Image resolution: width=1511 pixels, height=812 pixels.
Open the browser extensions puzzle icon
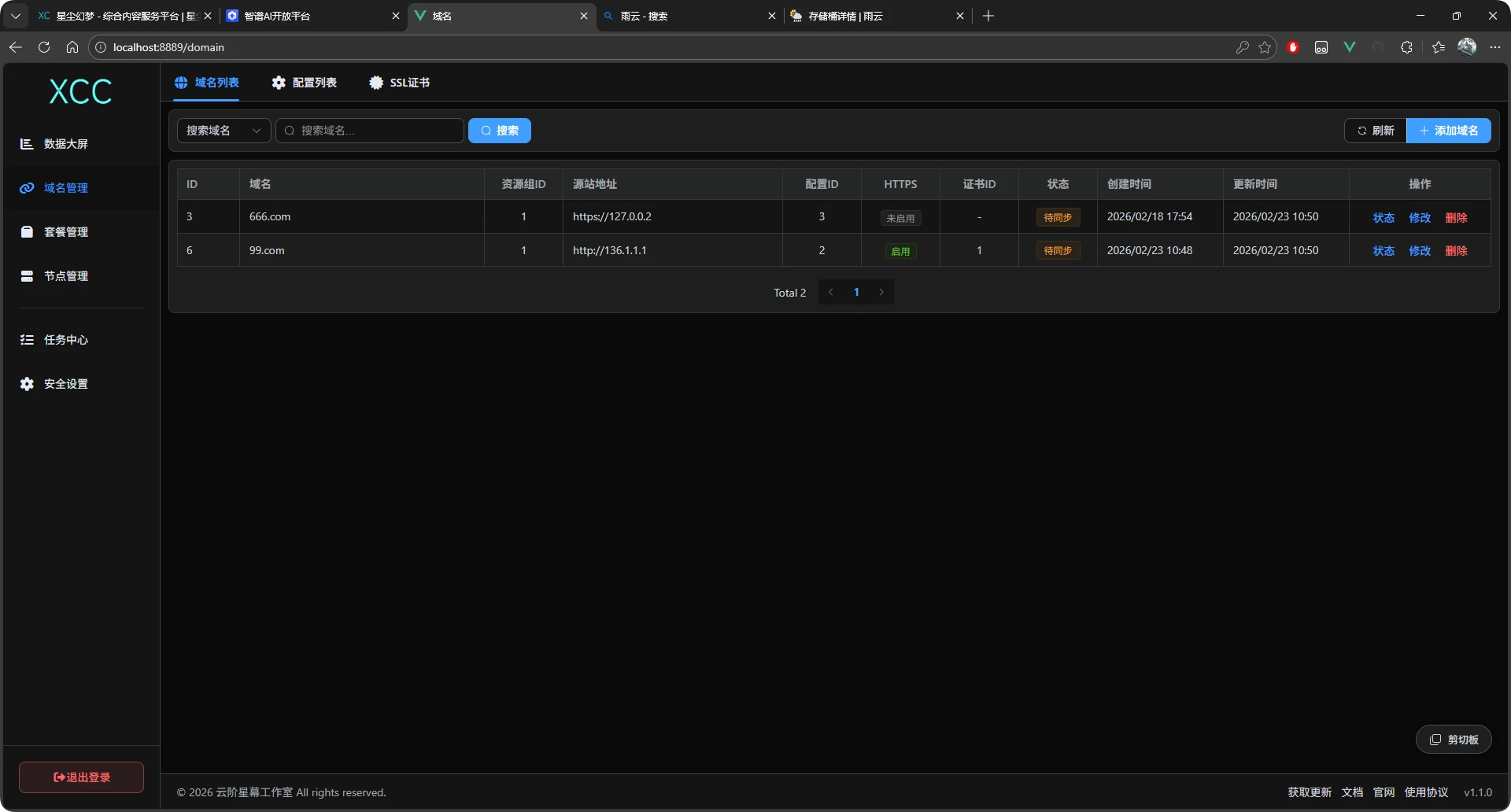click(1406, 47)
